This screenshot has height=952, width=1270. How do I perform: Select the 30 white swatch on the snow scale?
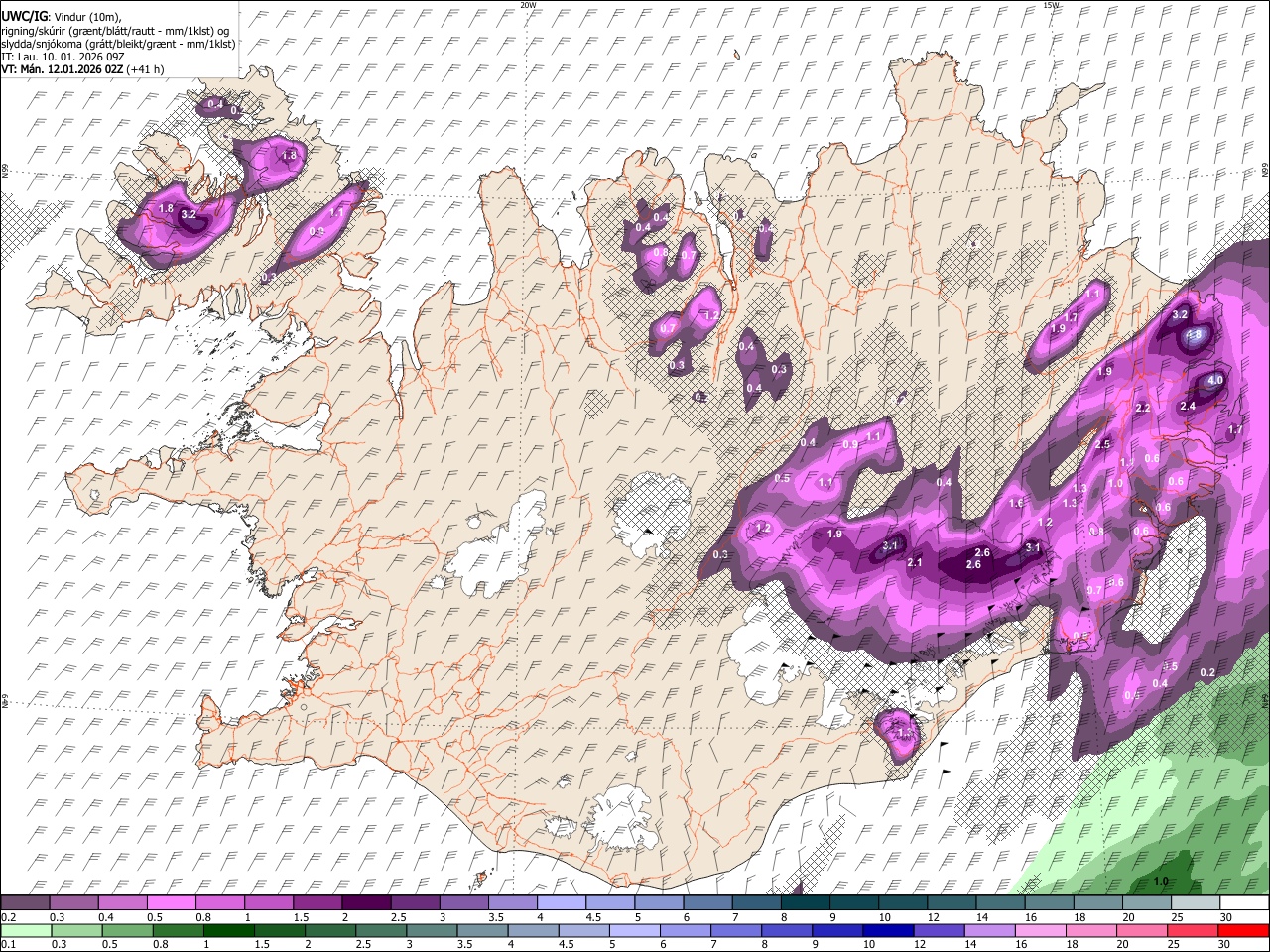click(x=1244, y=903)
